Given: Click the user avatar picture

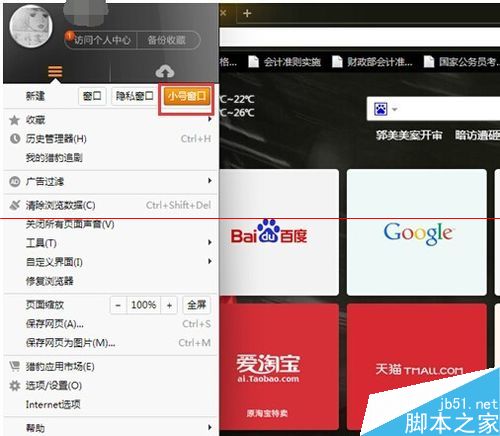Looking at the screenshot, I should [31, 26].
